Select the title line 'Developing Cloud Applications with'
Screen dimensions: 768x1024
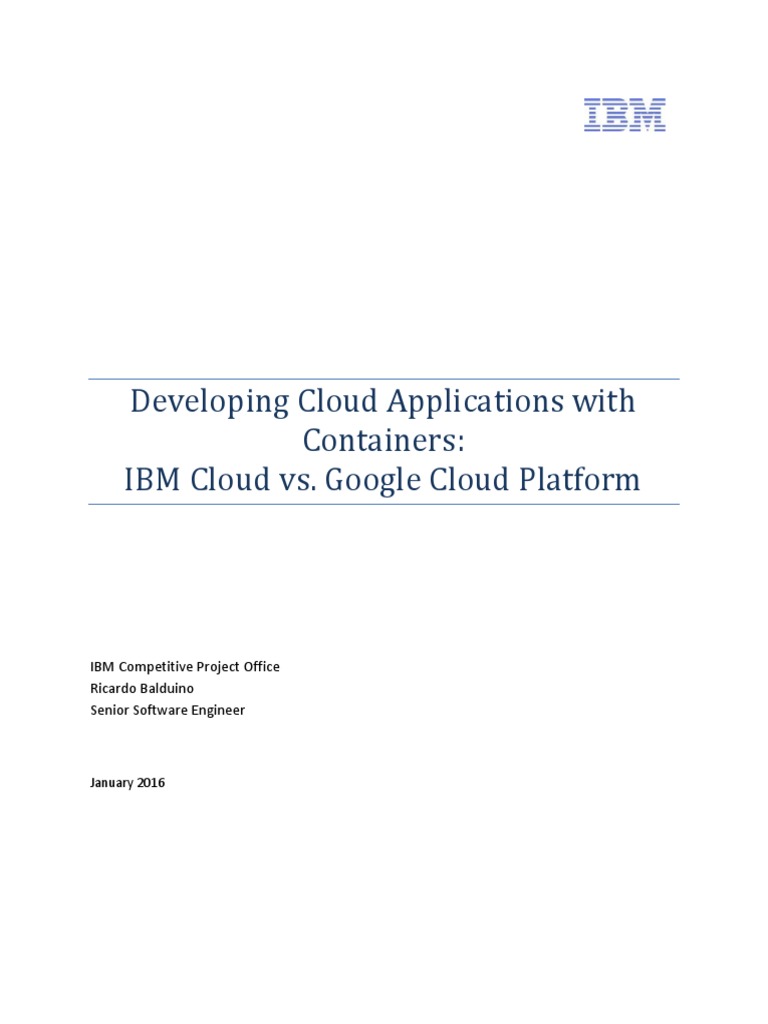tap(383, 402)
